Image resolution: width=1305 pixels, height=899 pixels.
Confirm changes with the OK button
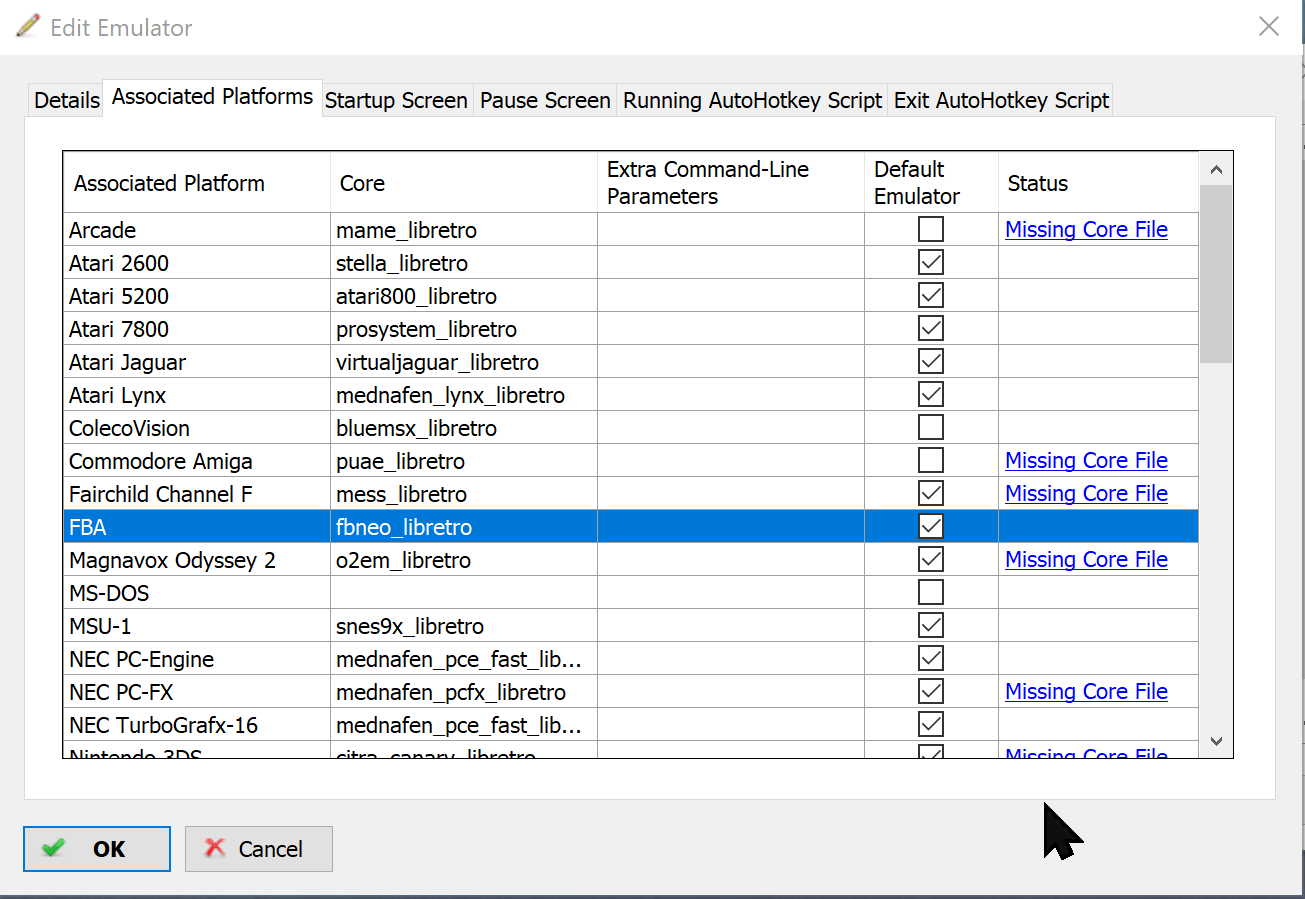point(97,849)
